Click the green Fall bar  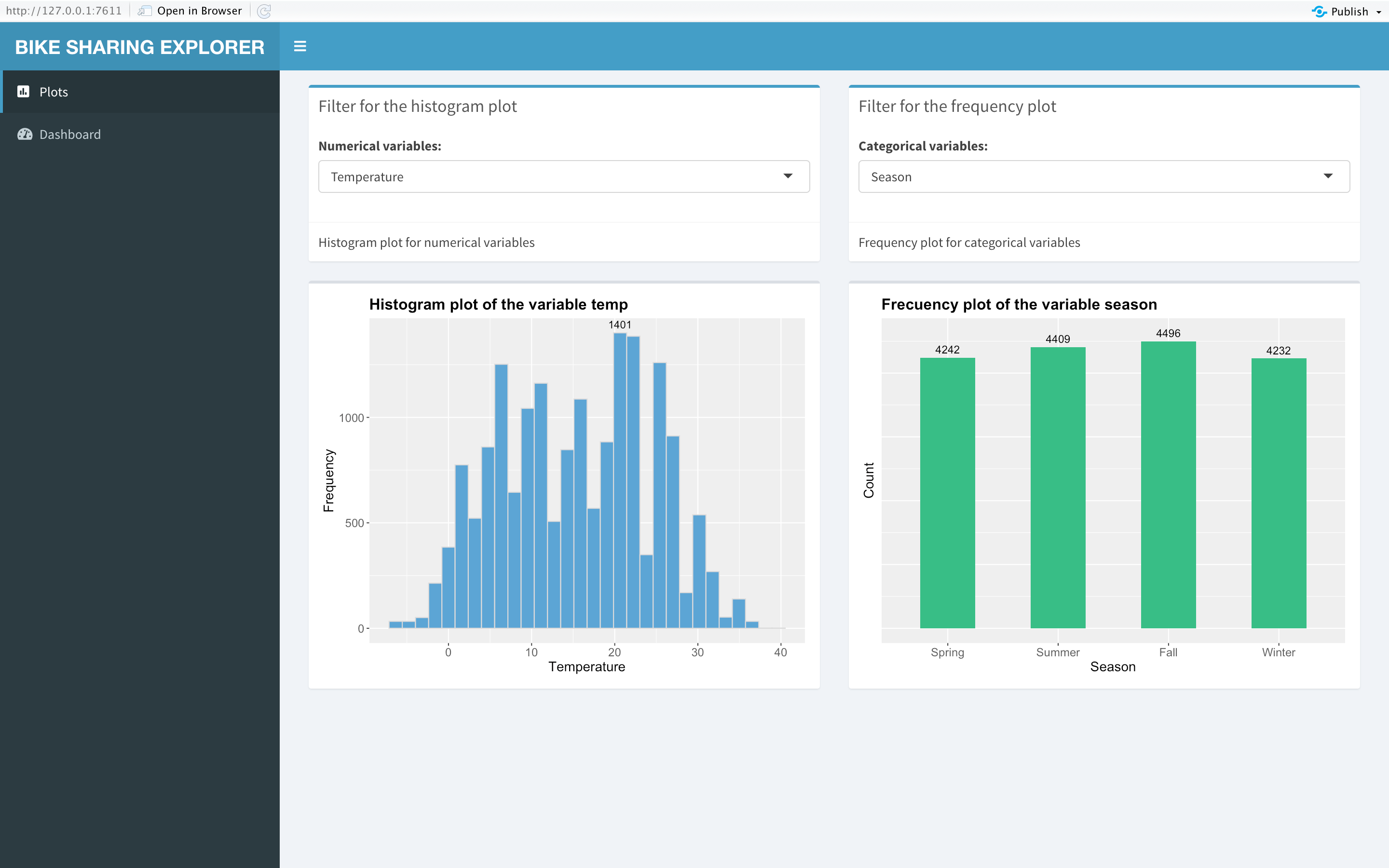(1168, 485)
